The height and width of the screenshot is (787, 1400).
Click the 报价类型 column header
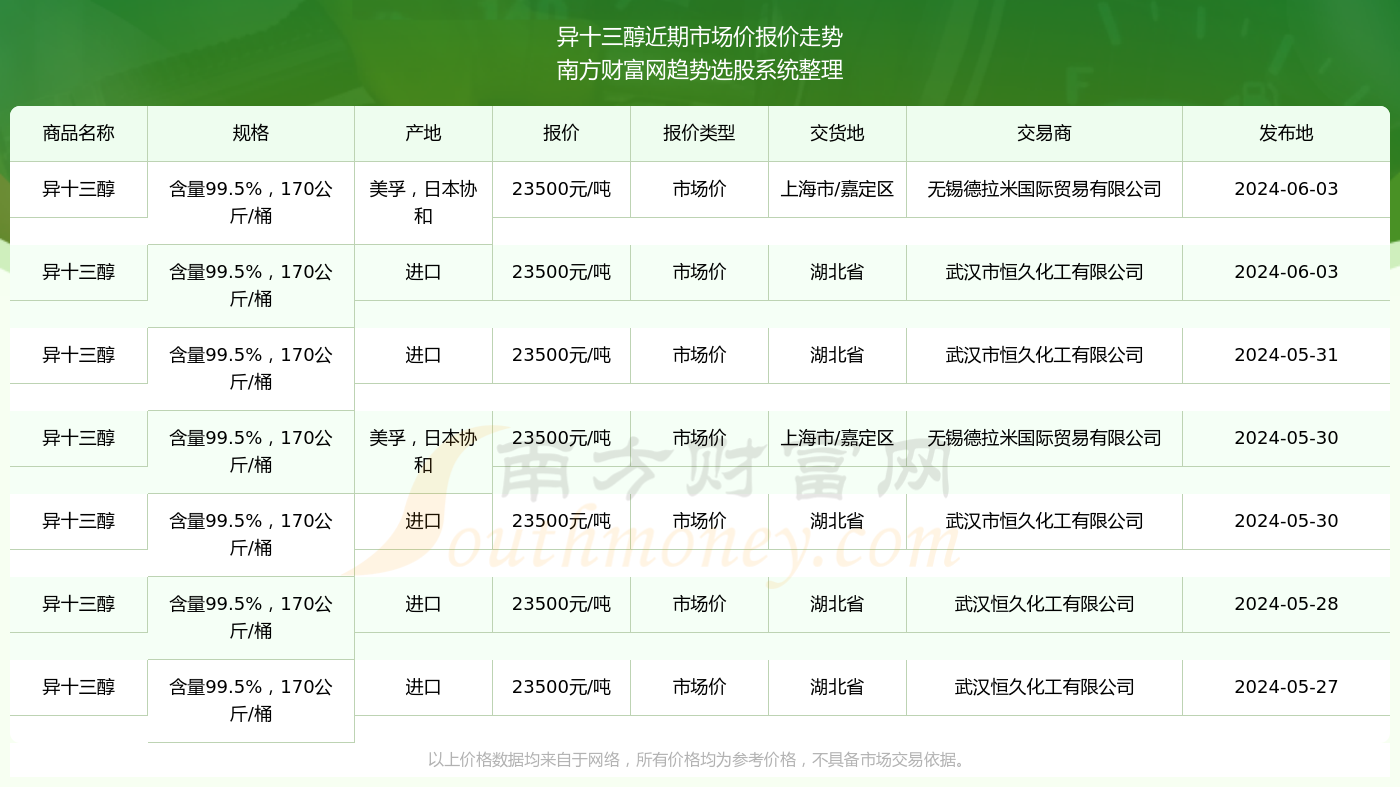coord(700,134)
